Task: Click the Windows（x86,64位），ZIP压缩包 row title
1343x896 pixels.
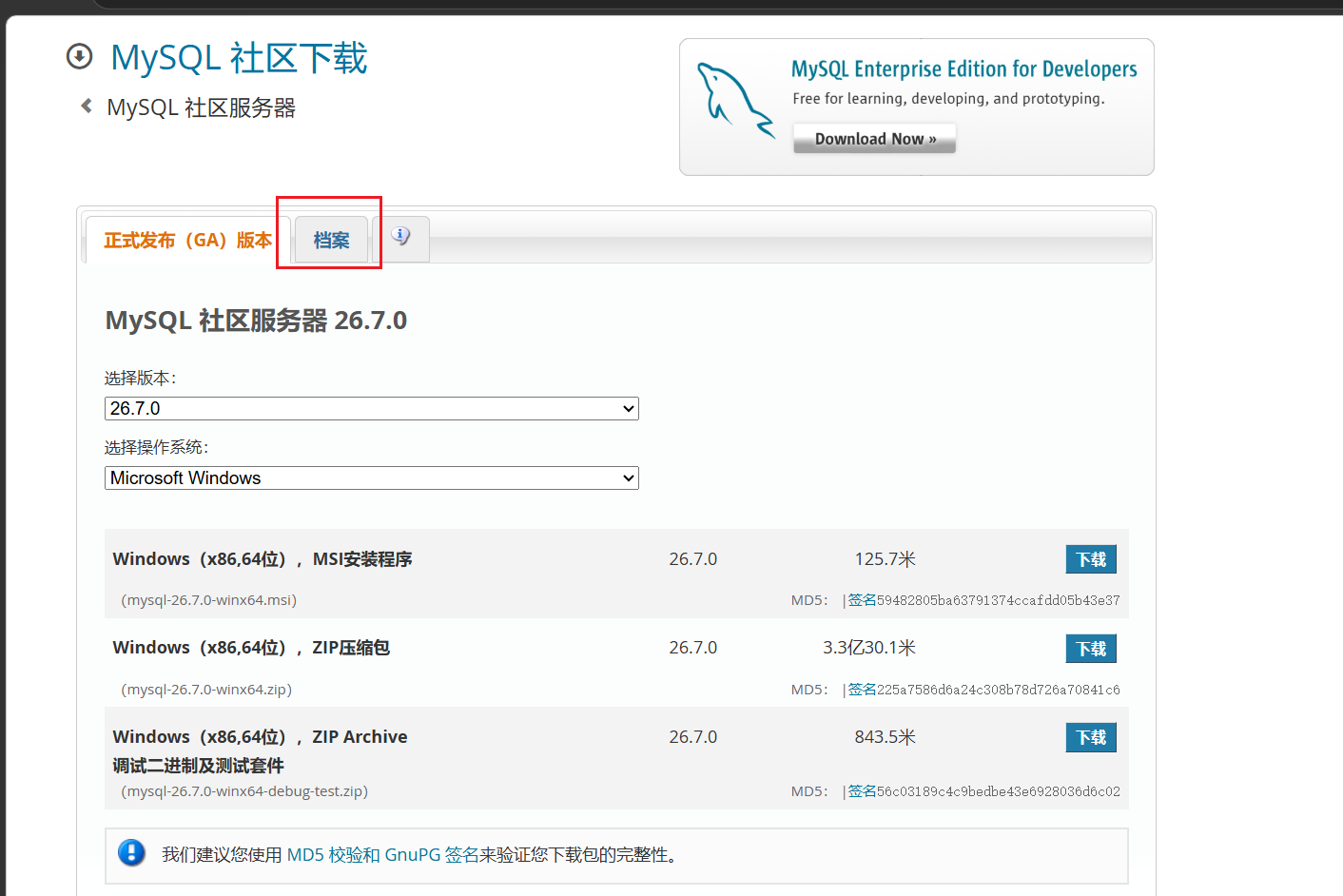Action: coord(251,648)
